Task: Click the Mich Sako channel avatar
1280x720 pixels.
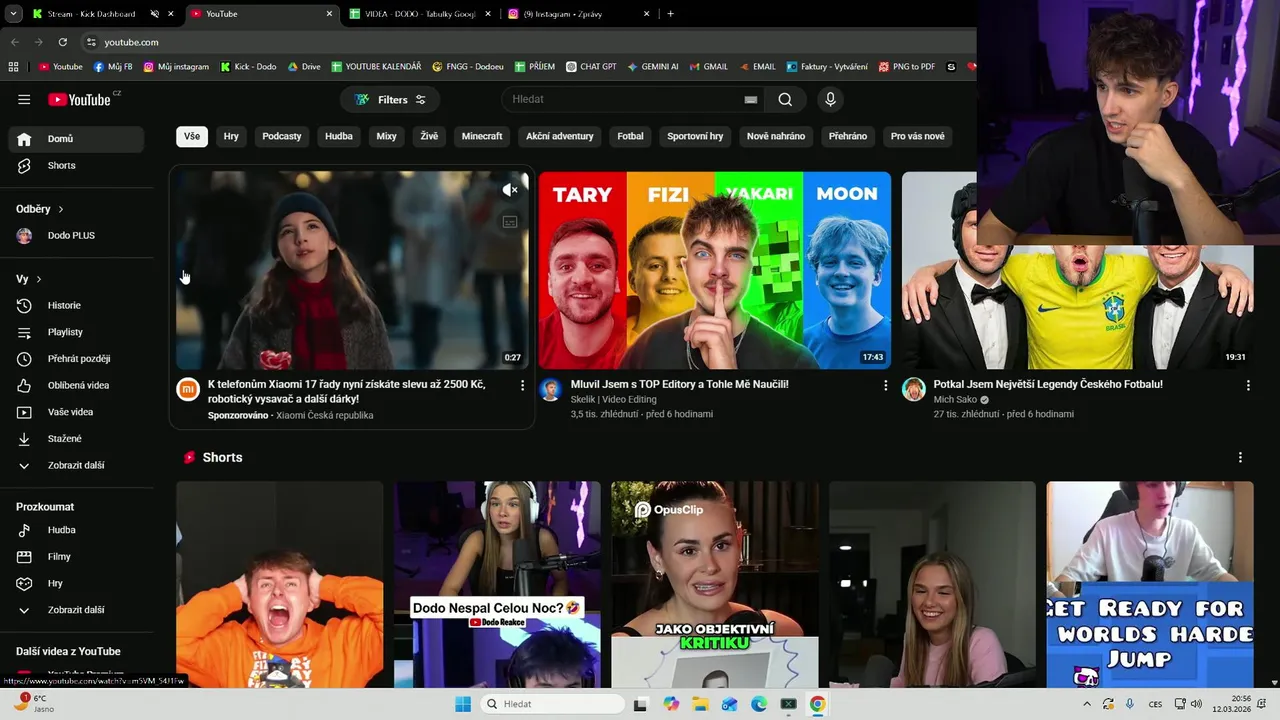Action: pyautogui.click(x=913, y=389)
